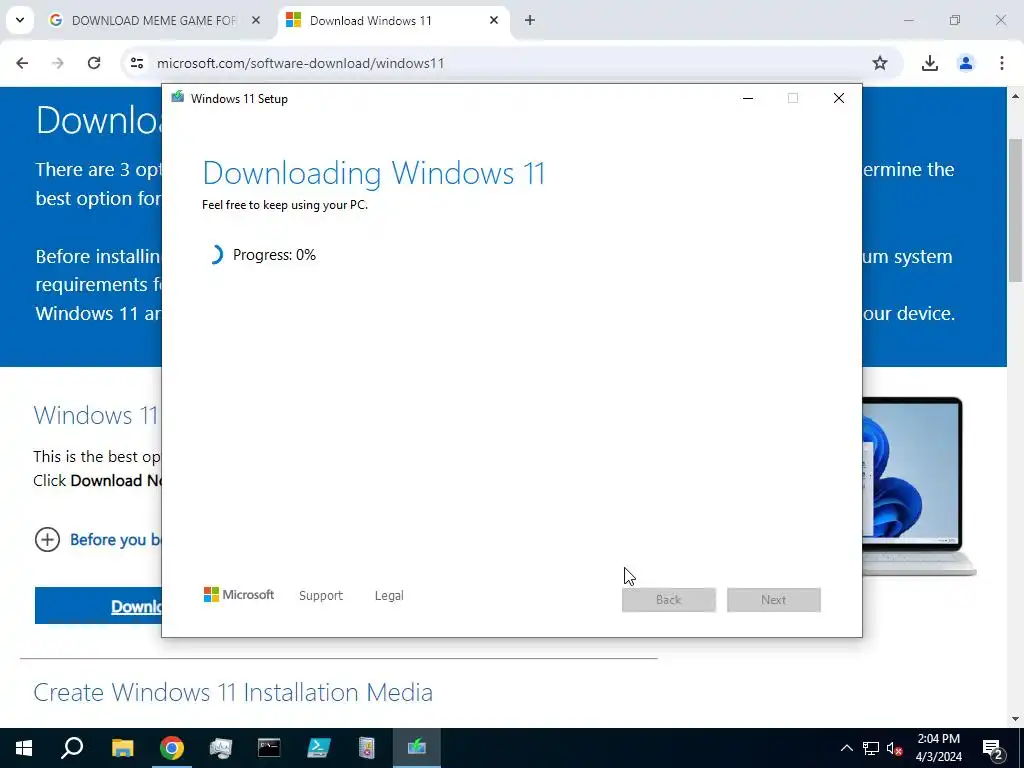This screenshot has width=1024, height=768.
Task: Close the Download Windows 11 tab
Action: click(494, 20)
